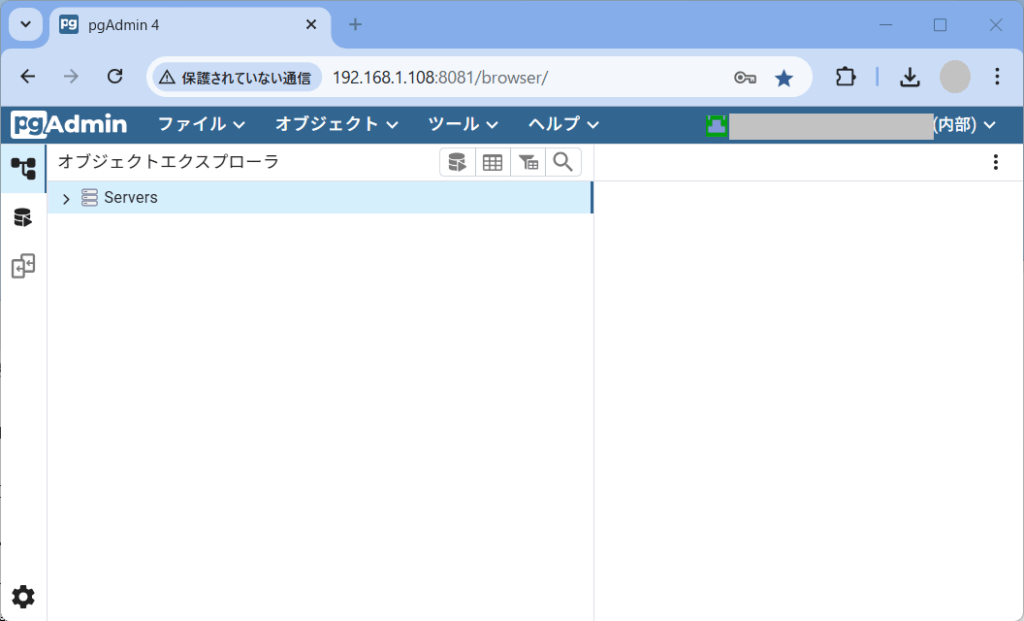Open the ヘルプ menu

(x=563, y=124)
